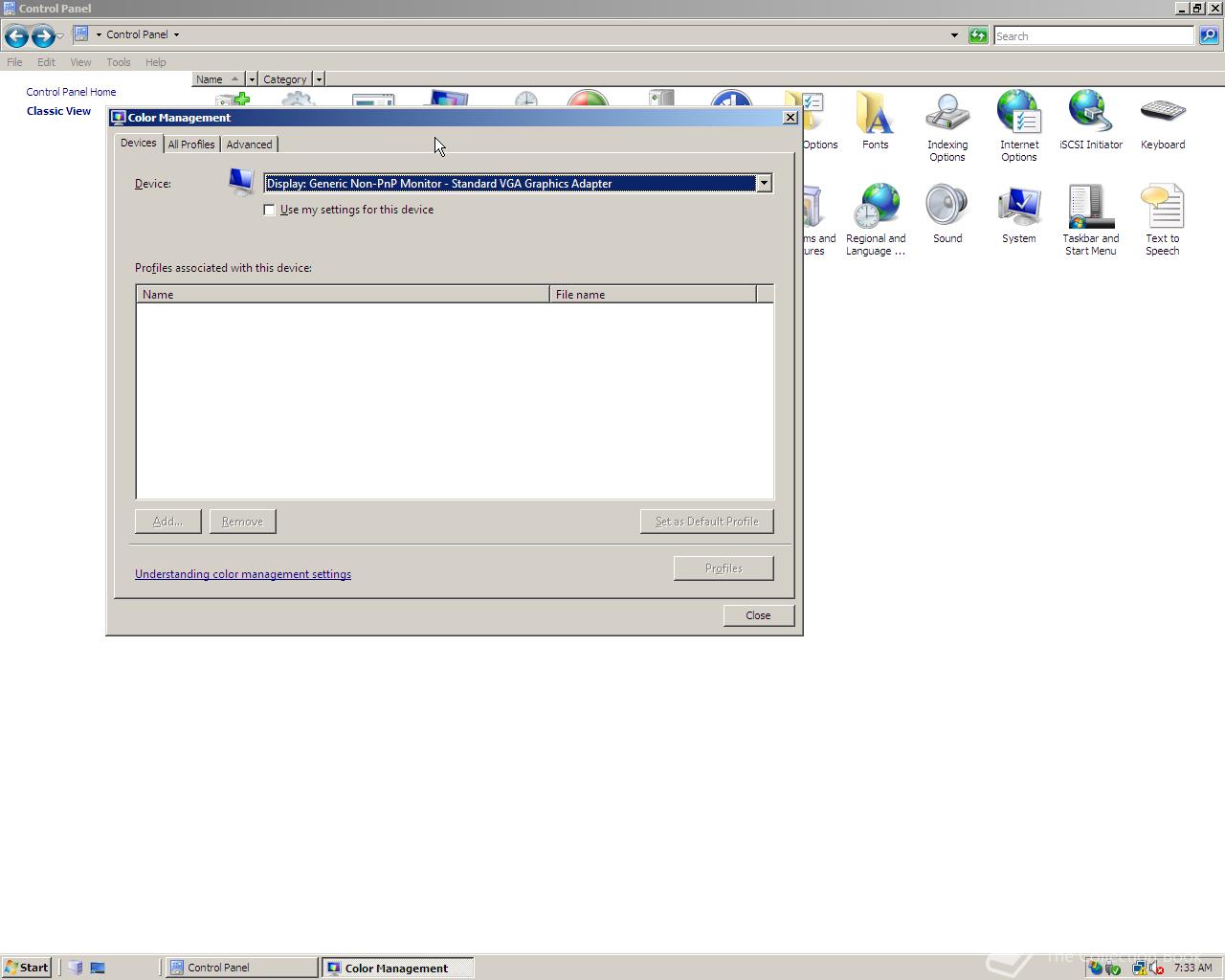Switch to the All Profiles tab
The height and width of the screenshot is (980, 1225).
191,145
